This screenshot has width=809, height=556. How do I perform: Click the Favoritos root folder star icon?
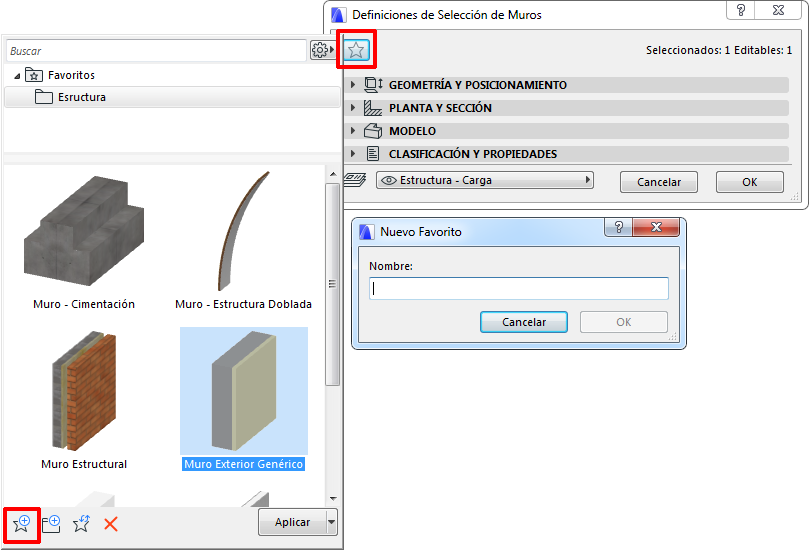pos(34,75)
